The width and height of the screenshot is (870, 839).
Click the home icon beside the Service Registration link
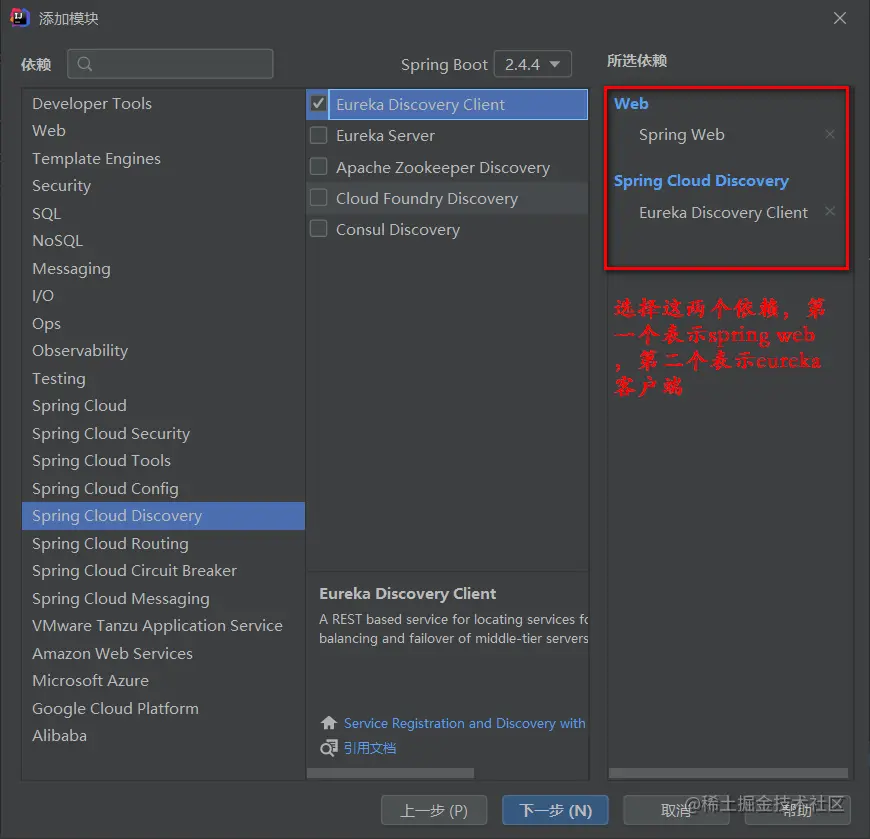(x=328, y=722)
